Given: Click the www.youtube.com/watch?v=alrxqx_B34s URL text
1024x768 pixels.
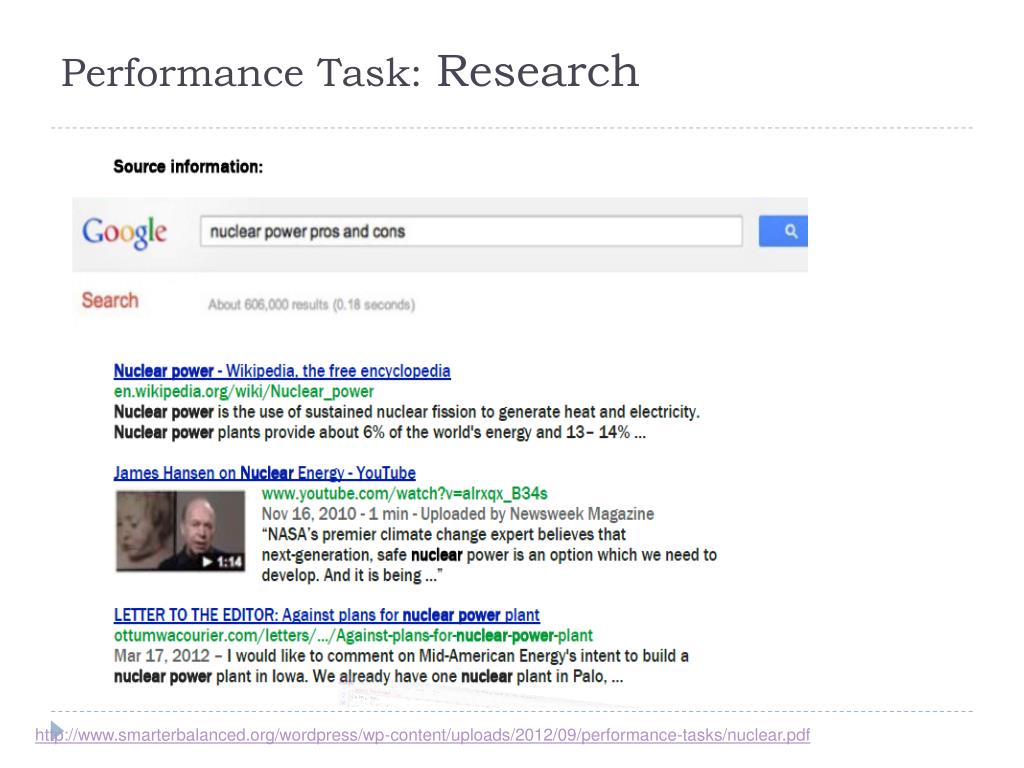Looking at the screenshot, I should tap(404, 494).
